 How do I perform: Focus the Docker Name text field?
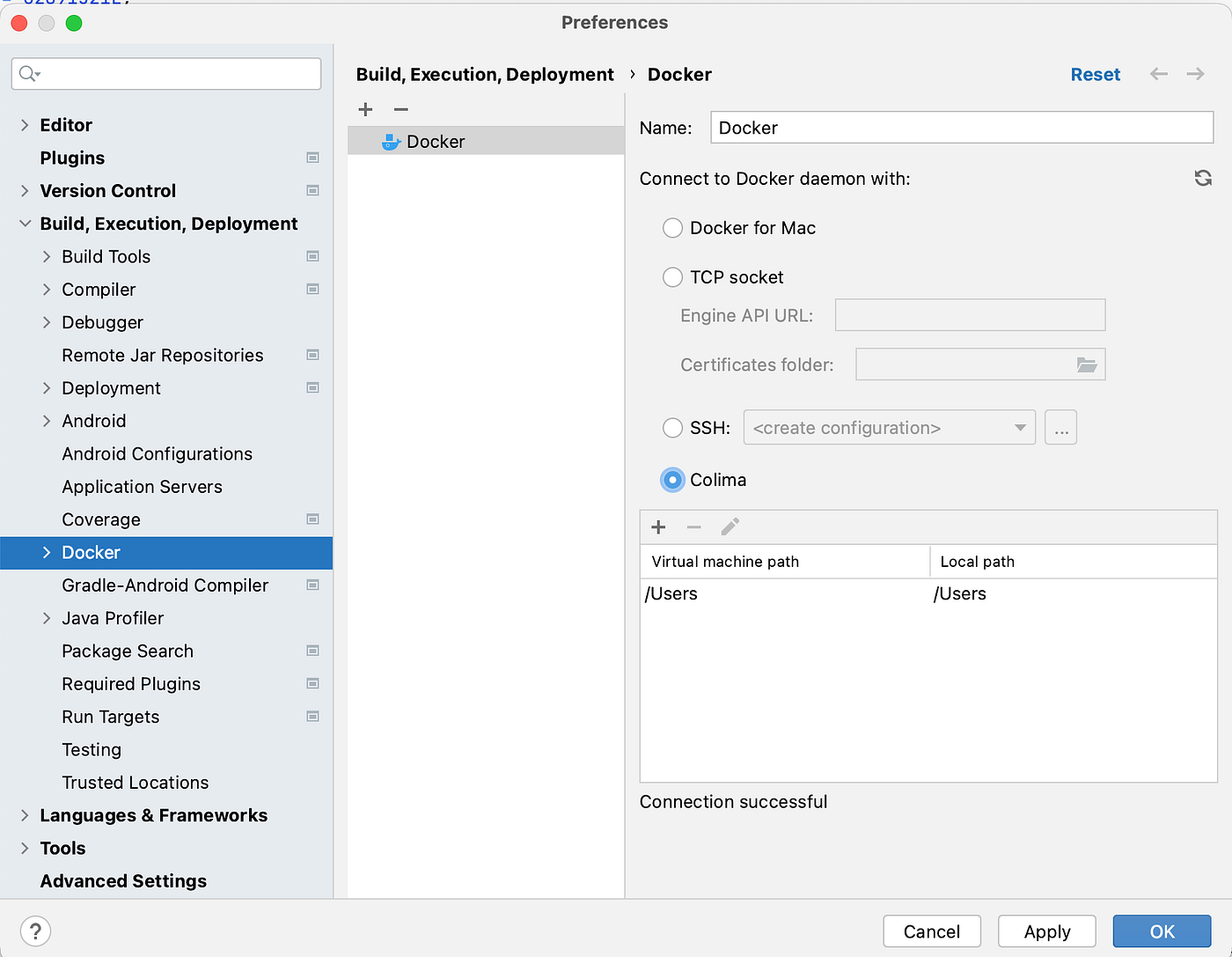(x=962, y=128)
